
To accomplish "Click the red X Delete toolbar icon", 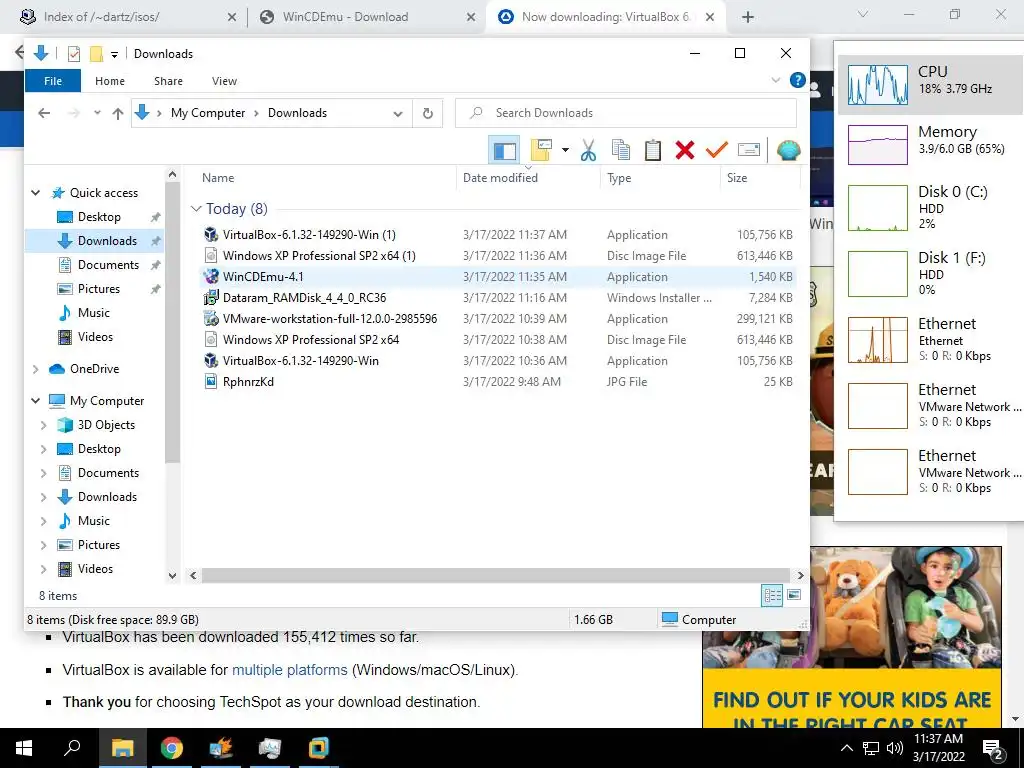I will tap(684, 150).
